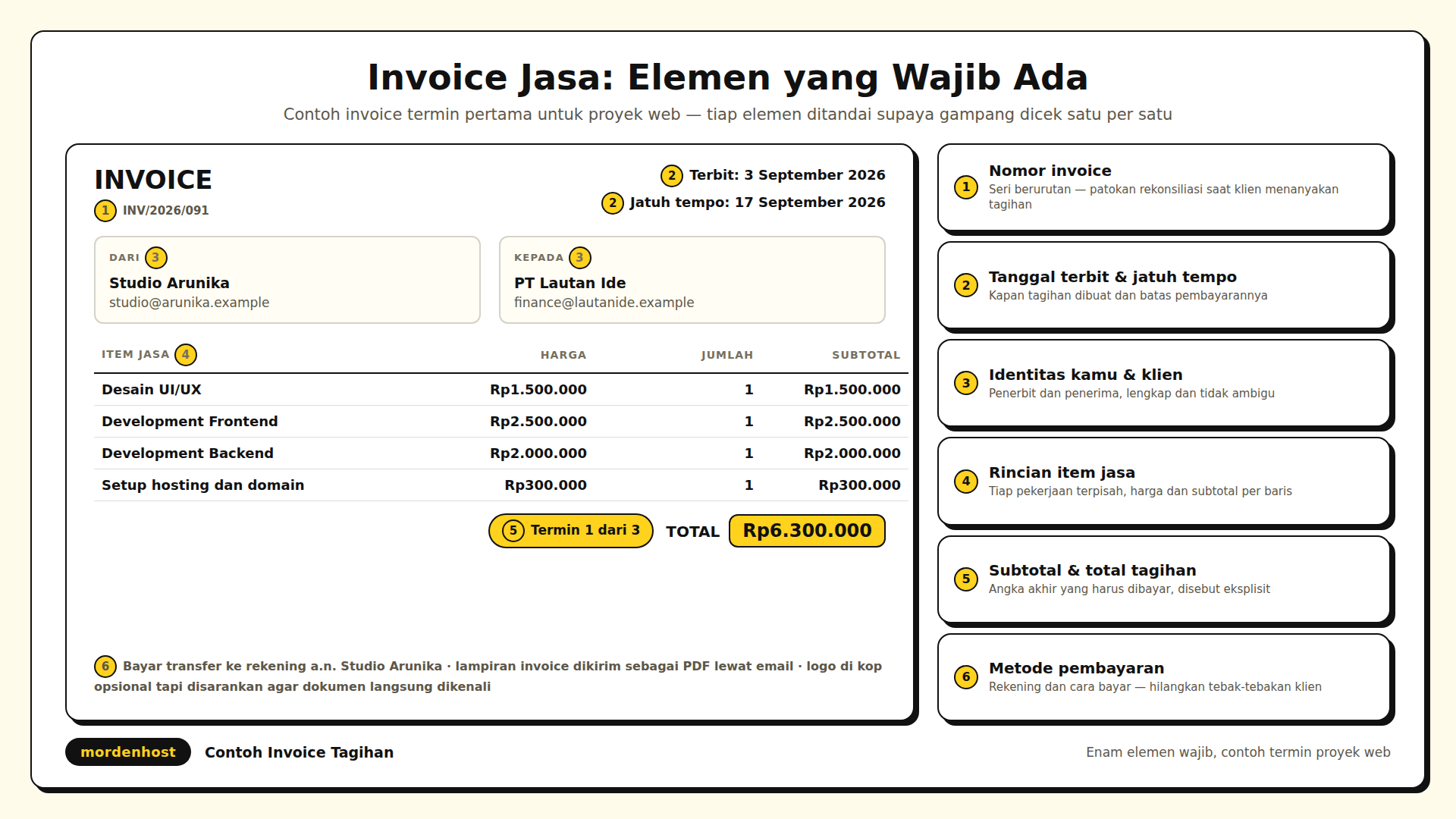The height and width of the screenshot is (819, 1456).
Task: Click the email studio@arunika.example
Action: pos(190,303)
